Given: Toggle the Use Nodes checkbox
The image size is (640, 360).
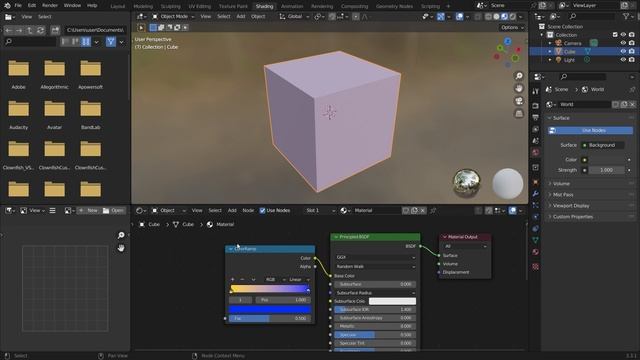Looking at the screenshot, I should [262, 211].
